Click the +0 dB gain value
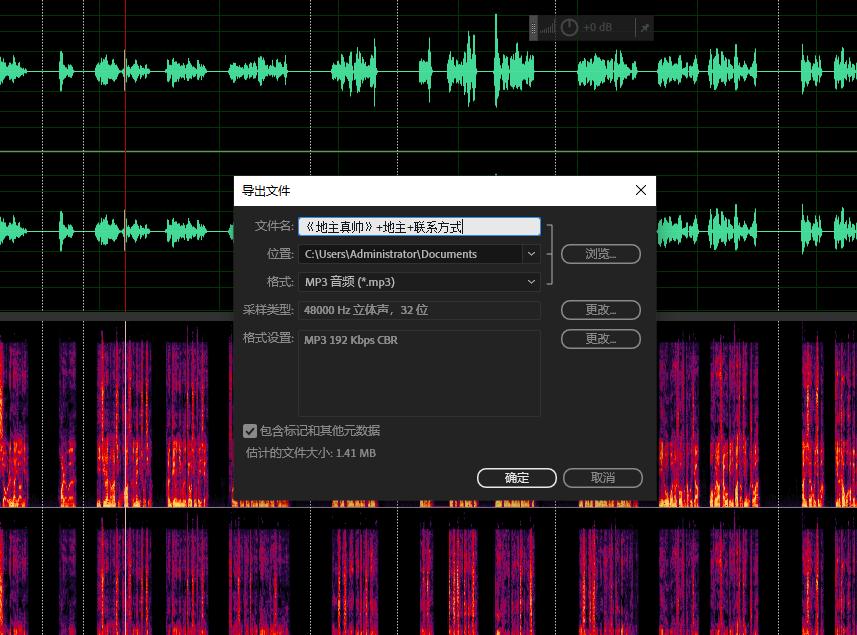 (596, 27)
